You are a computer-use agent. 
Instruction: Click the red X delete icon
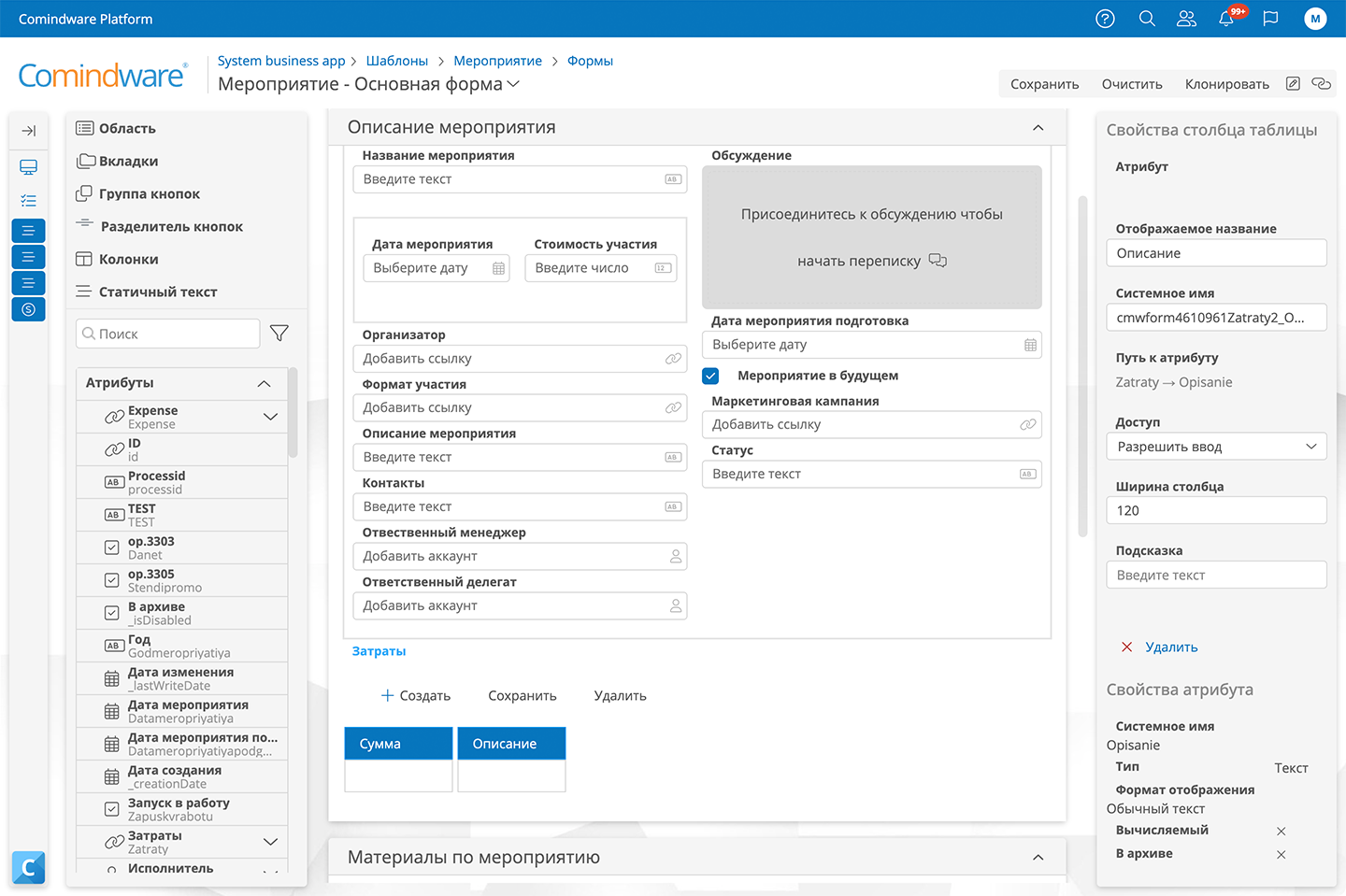[x=1126, y=647]
